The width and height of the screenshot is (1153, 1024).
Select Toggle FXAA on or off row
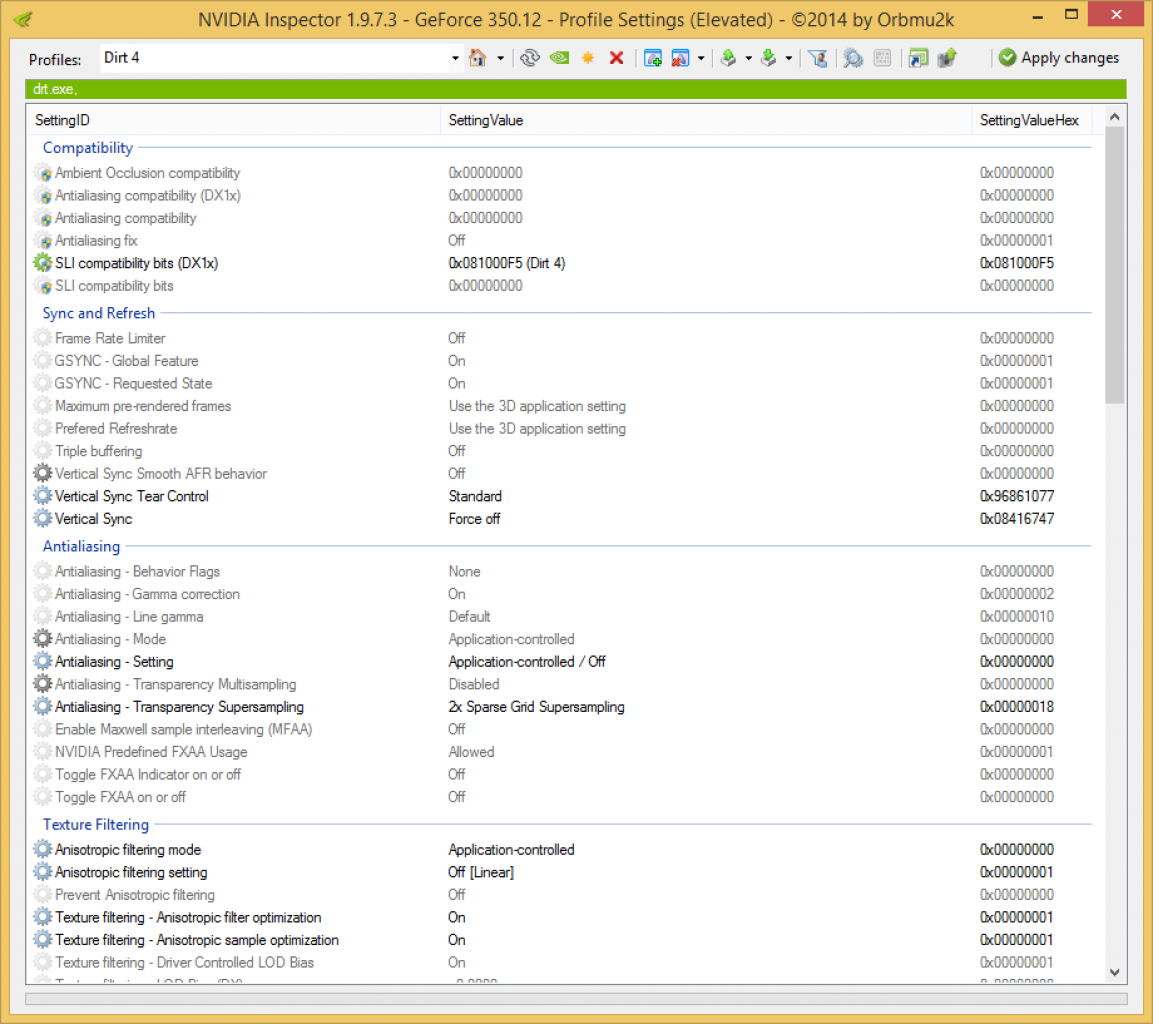coord(564,797)
